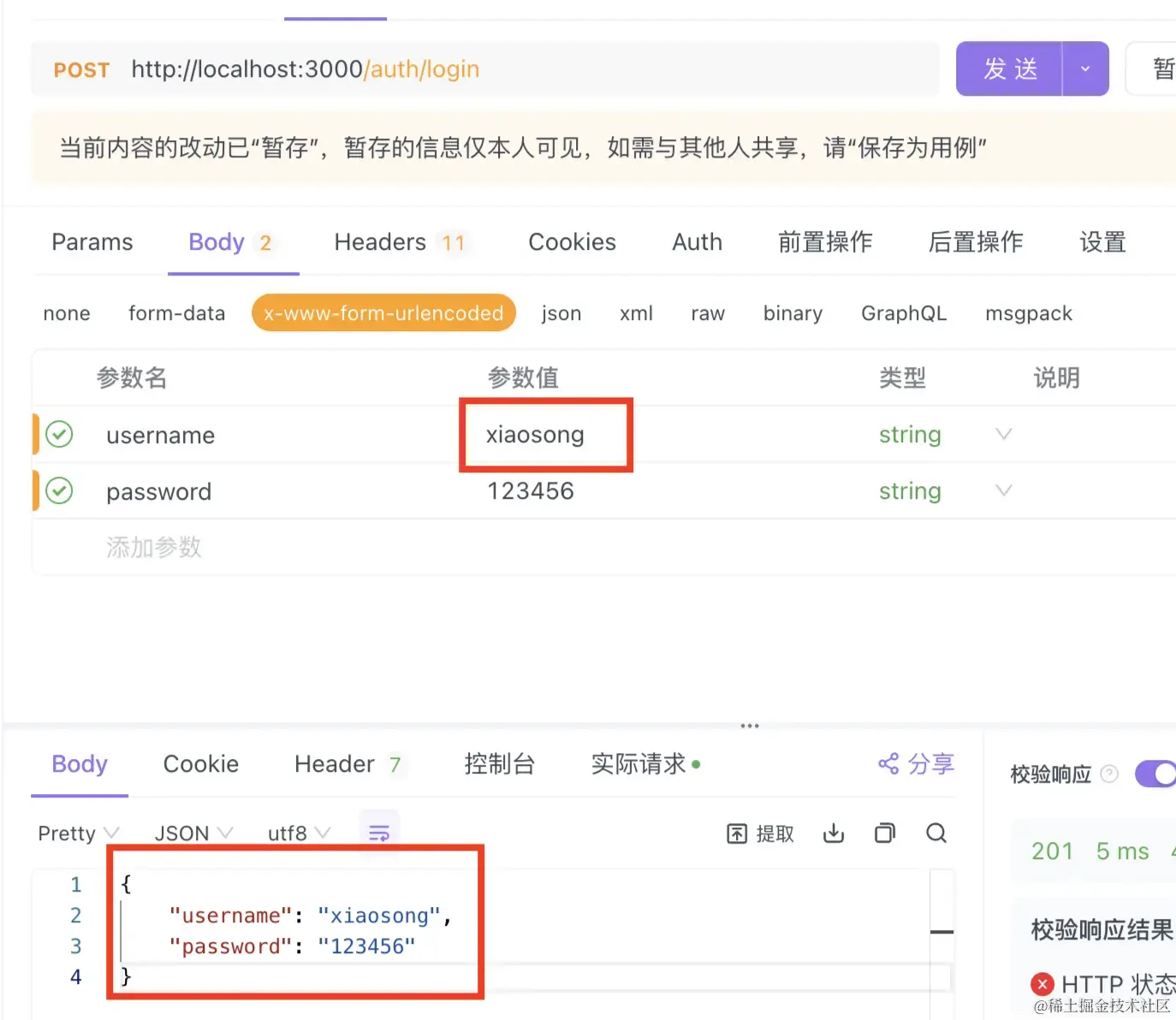
Task: Select the json body type
Action: (x=561, y=313)
